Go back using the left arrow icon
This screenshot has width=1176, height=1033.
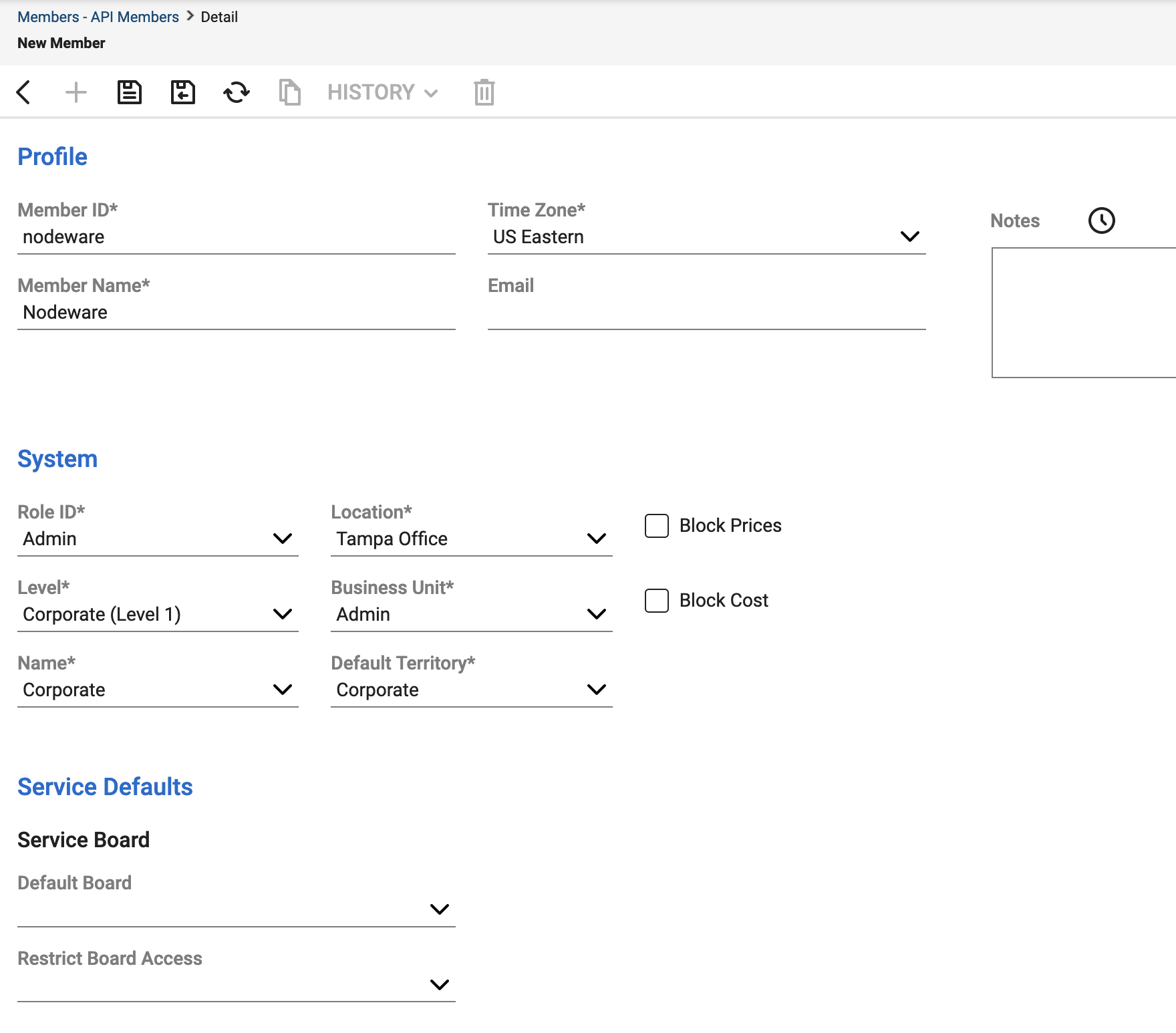point(23,92)
